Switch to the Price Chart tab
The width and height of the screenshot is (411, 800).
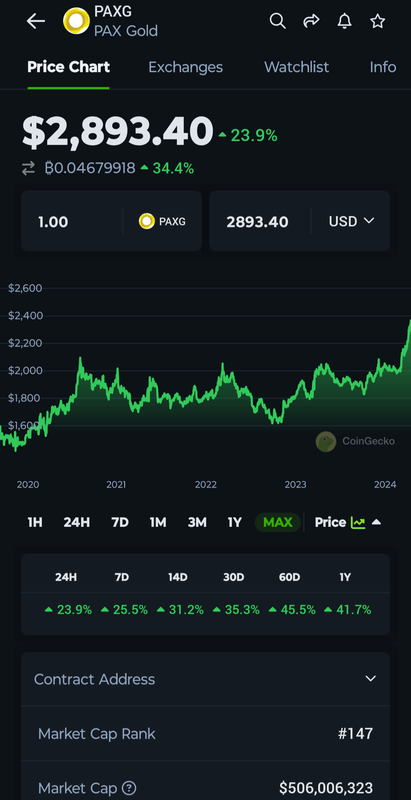pos(68,67)
